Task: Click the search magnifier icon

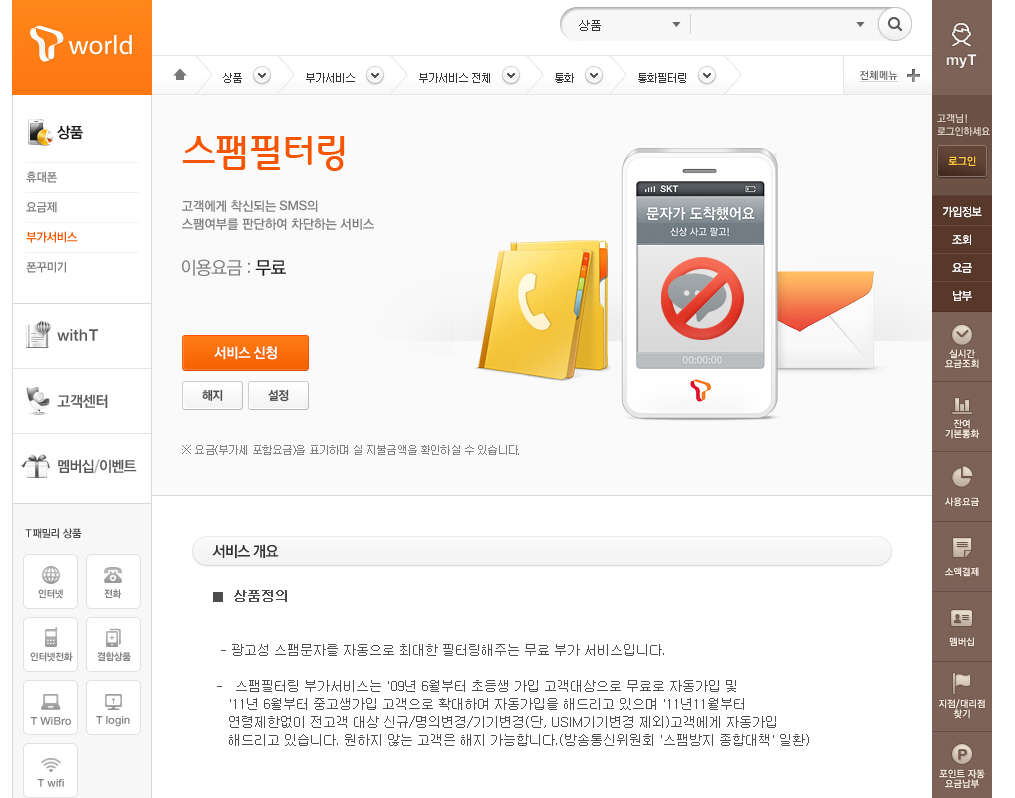Action: click(x=895, y=25)
